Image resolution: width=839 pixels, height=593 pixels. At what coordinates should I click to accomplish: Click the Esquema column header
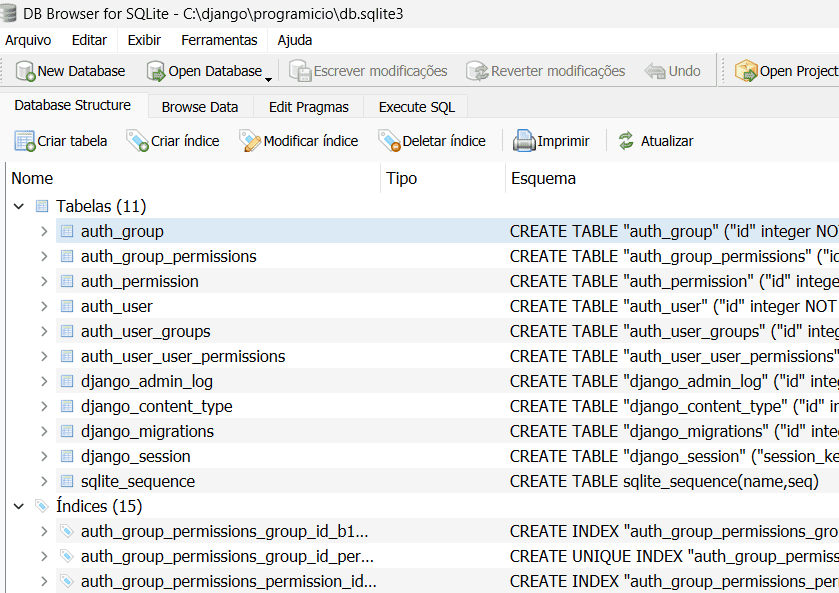tap(543, 178)
